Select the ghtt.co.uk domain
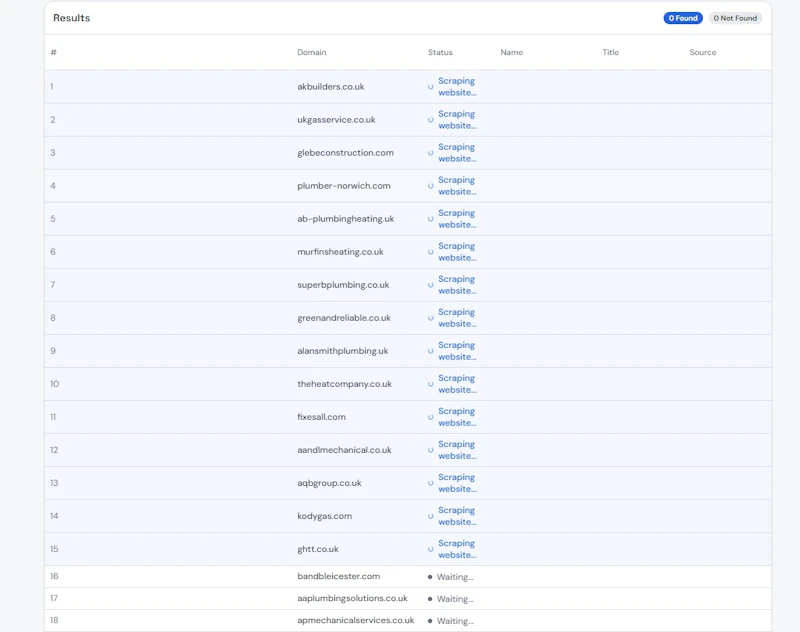Viewport: 800px width, 632px height. pyautogui.click(x=318, y=549)
